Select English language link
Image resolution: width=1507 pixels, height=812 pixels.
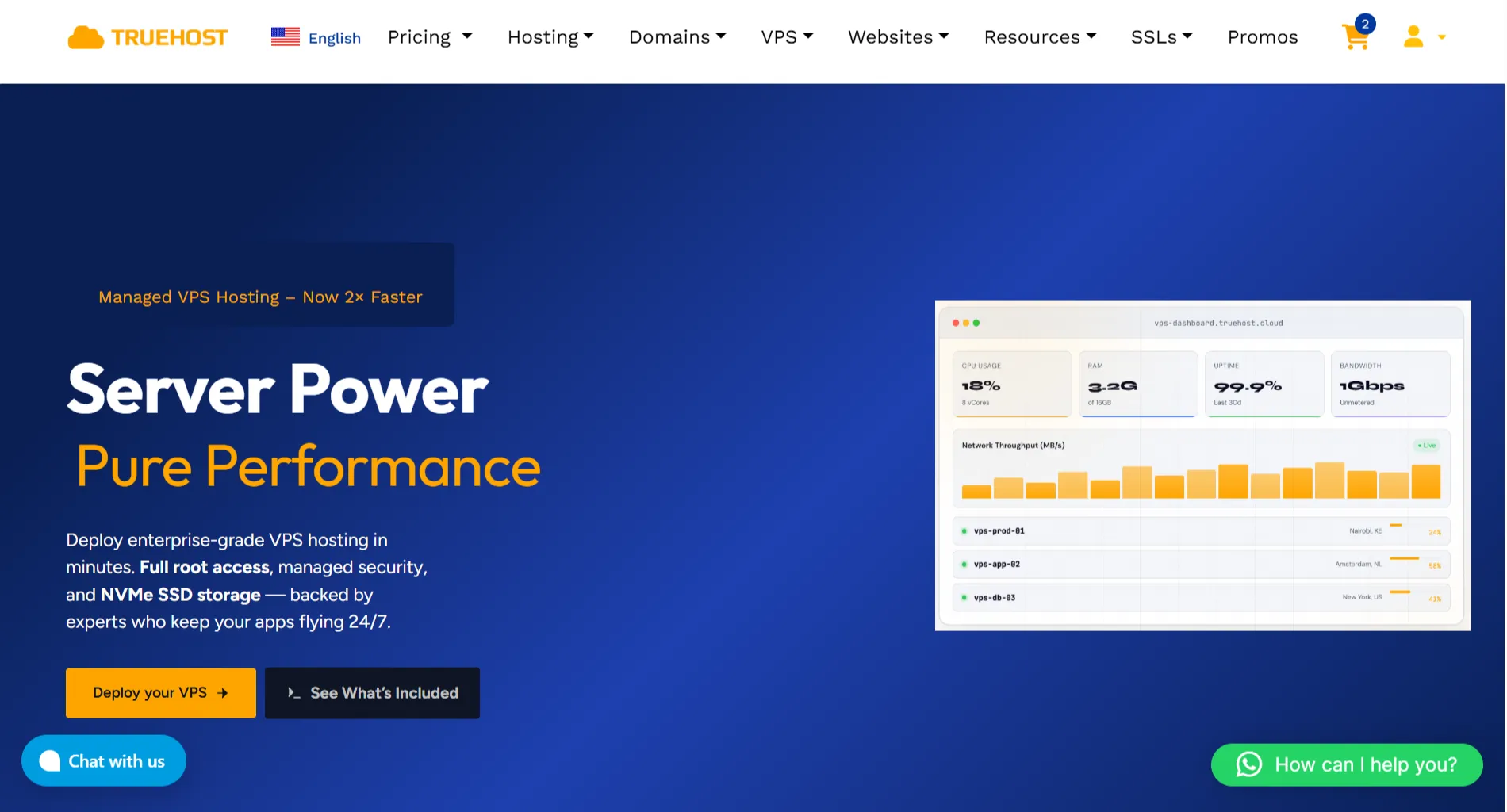335,38
